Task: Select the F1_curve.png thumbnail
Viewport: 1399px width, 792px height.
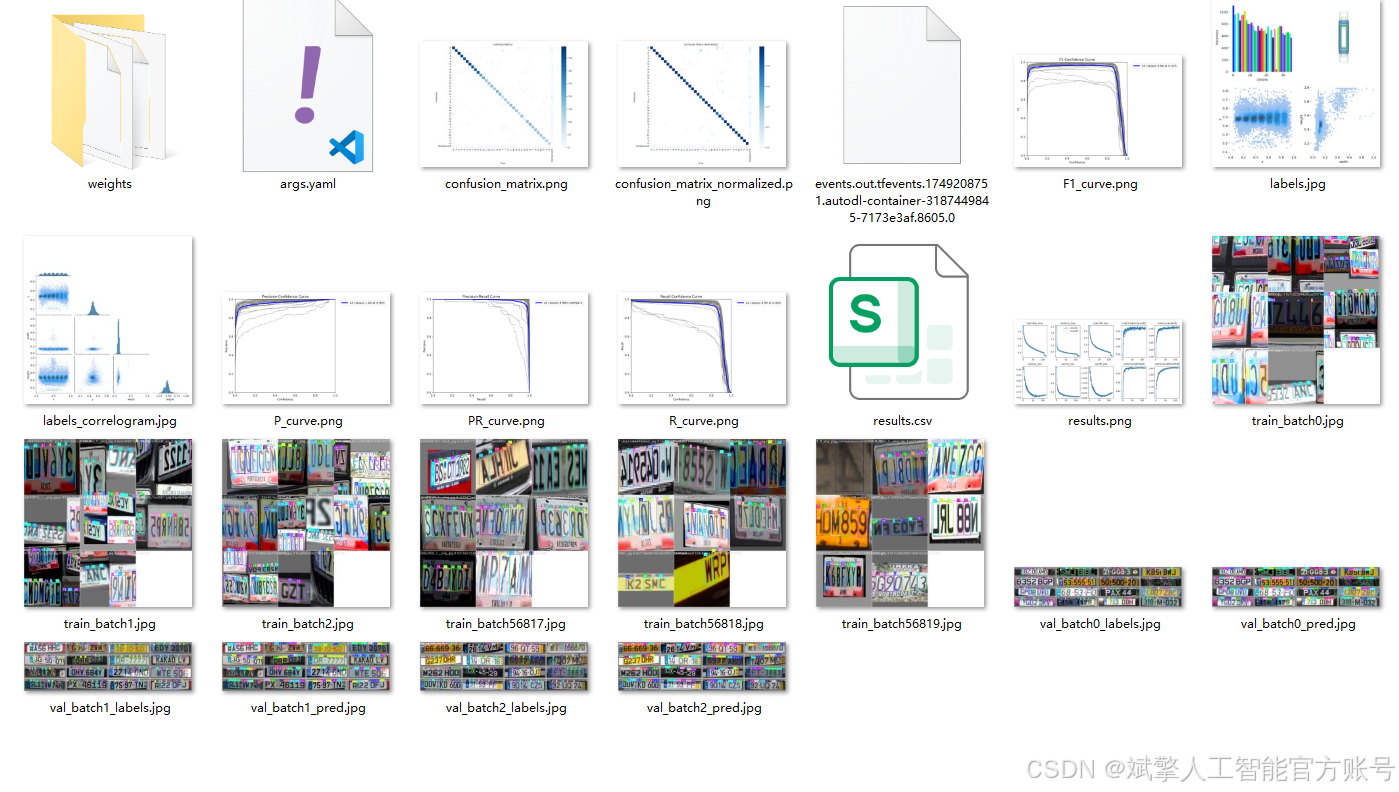Action: (x=1099, y=111)
